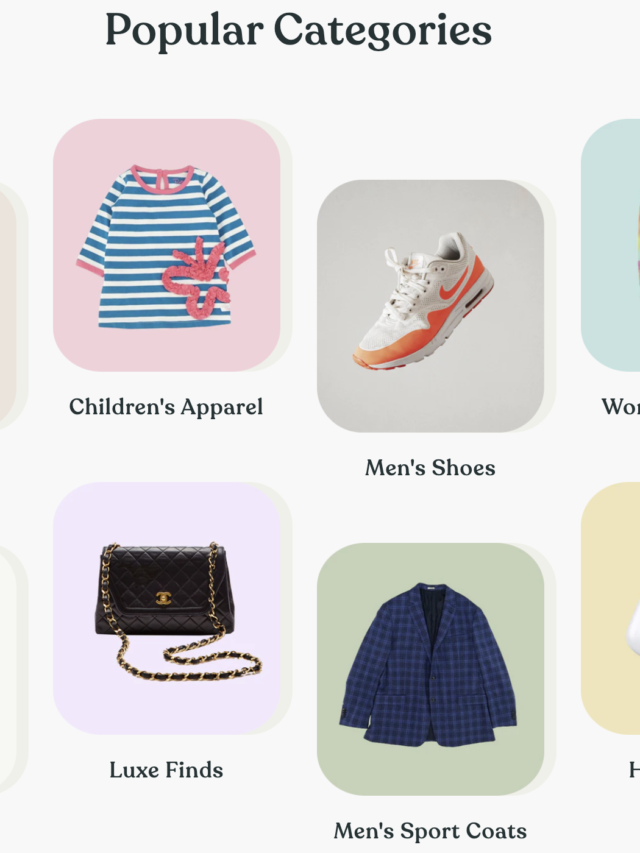Open the Men's Sport Coats blazer tile
The image size is (640, 853).
pyautogui.click(x=430, y=669)
